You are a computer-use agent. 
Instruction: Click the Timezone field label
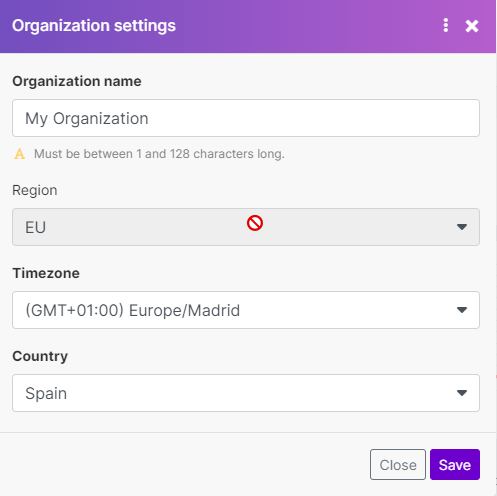pyautogui.click(x=46, y=273)
